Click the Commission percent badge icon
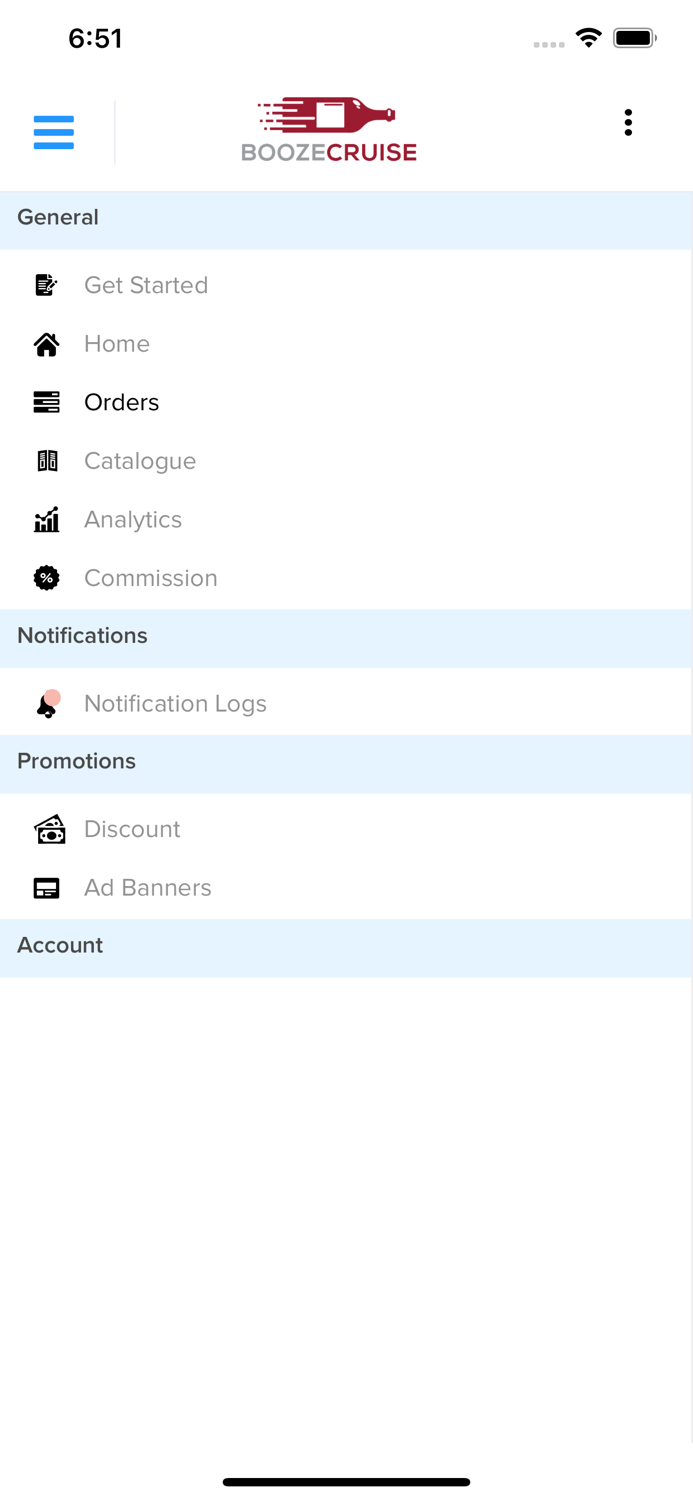This screenshot has width=693, height=1500. coord(46,578)
